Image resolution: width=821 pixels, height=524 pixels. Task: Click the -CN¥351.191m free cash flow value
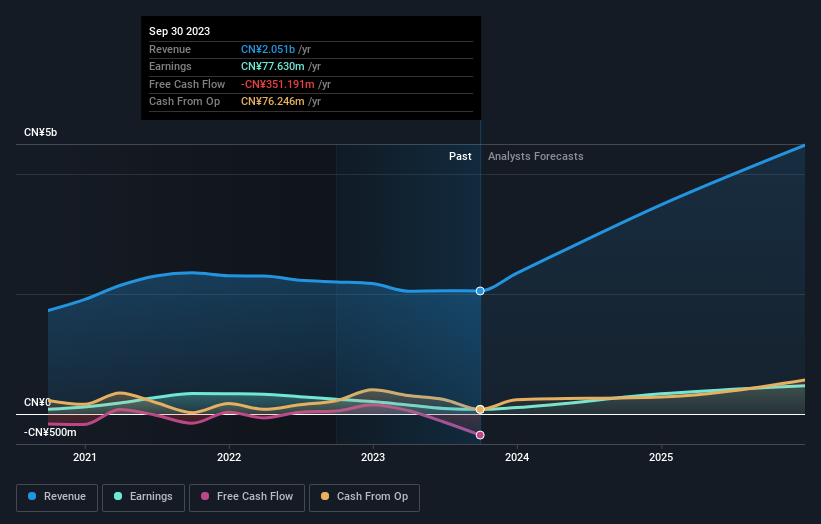click(278, 84)
